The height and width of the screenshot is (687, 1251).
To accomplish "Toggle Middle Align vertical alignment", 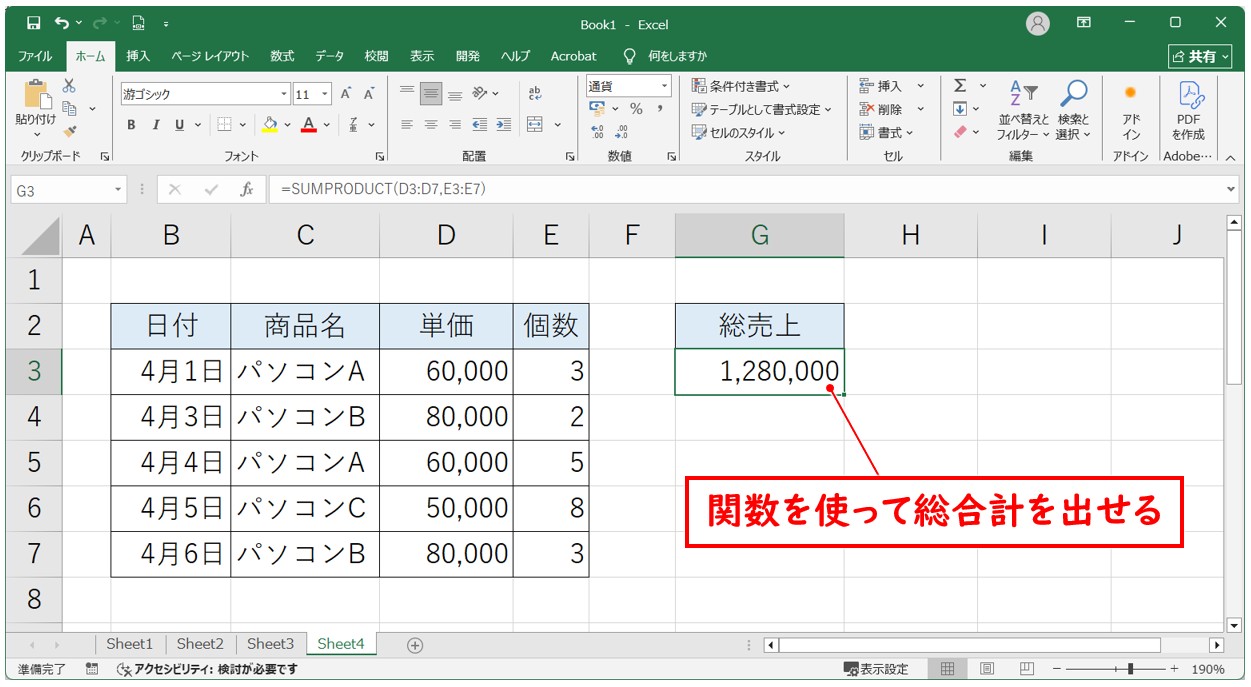I will coord(431,94).
